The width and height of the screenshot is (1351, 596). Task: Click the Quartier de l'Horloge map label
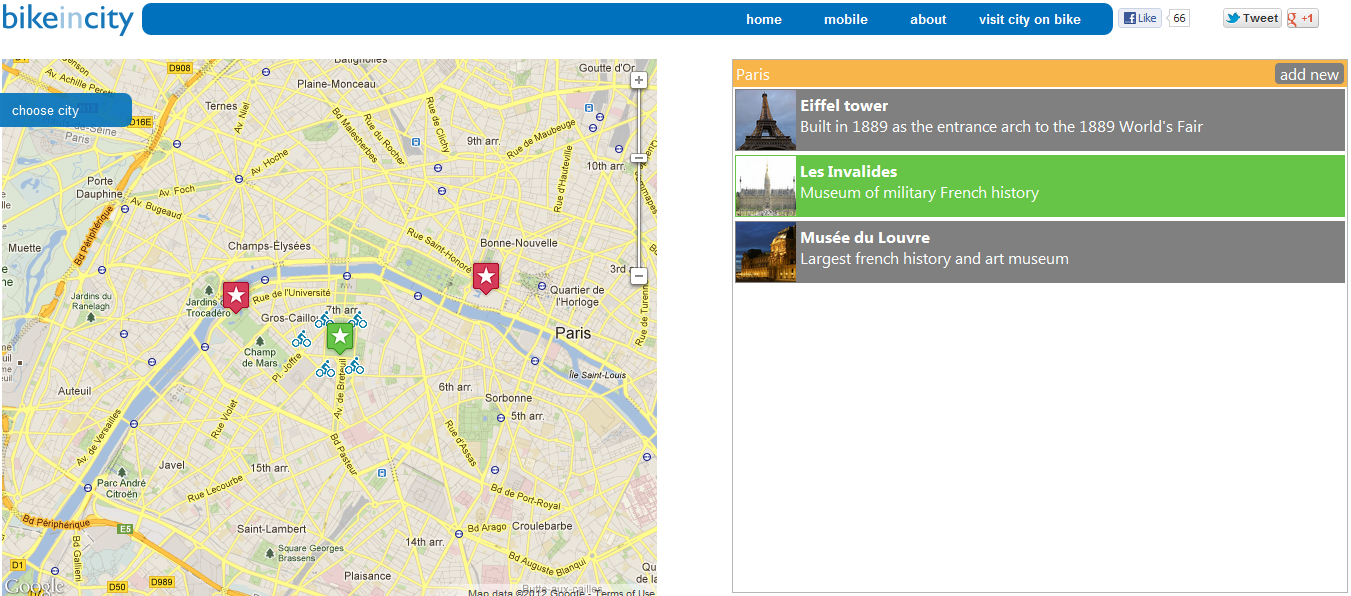point(575,296)
